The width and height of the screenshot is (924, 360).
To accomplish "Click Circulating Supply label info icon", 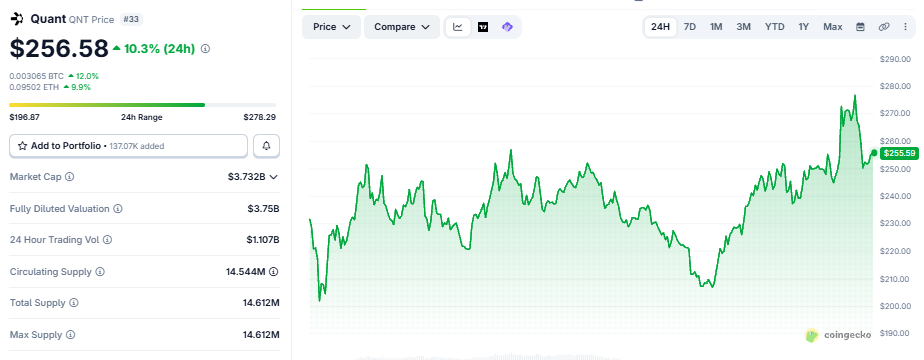I will tap(100, 272).
